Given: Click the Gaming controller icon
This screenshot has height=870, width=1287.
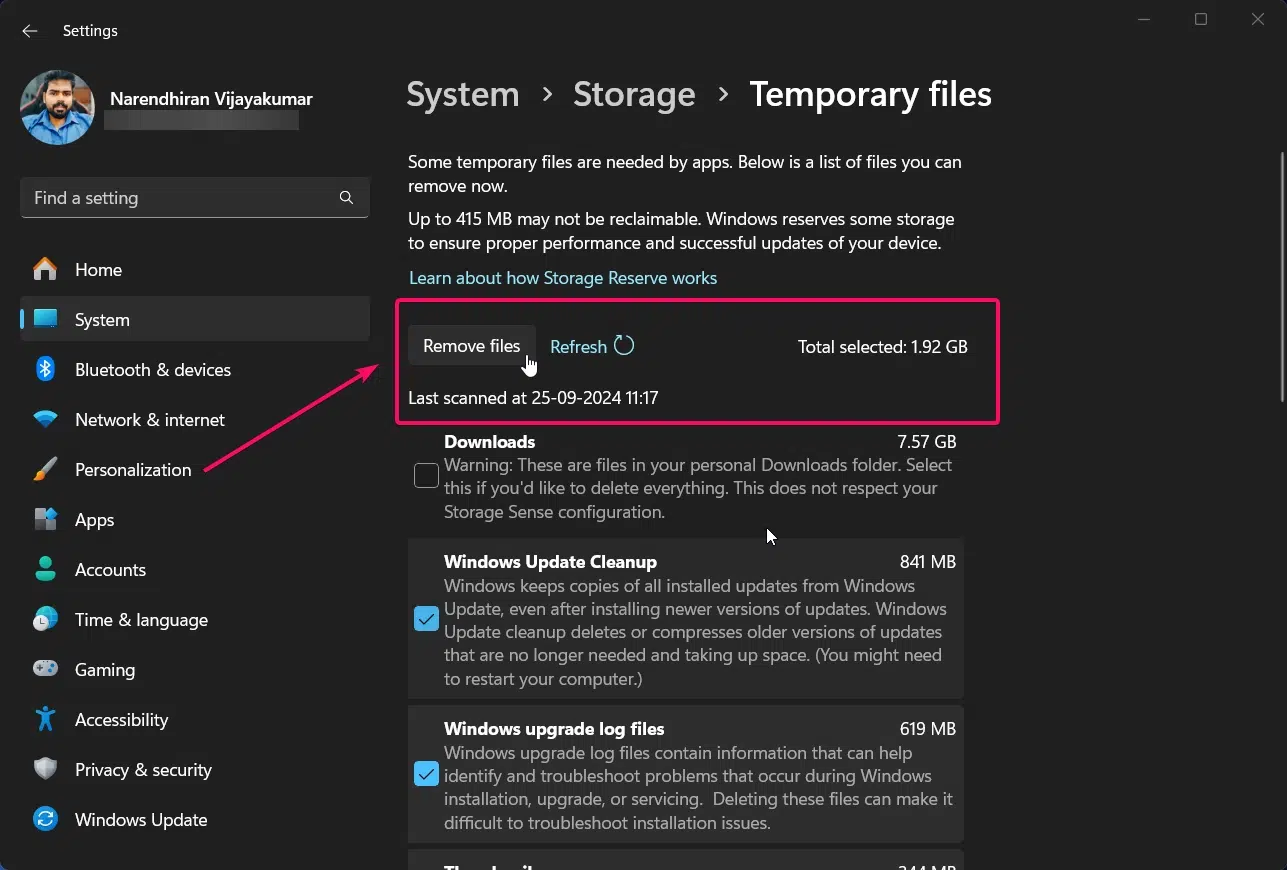Looking at the screenshot, I should 45,669.
